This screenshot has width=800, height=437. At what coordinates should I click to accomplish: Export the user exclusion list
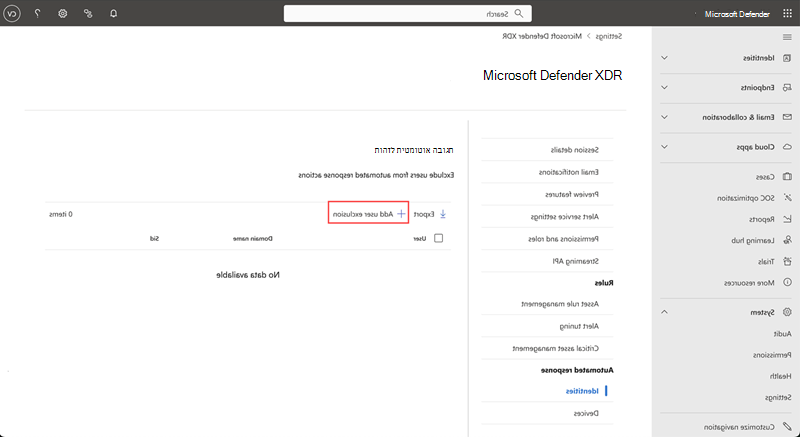coord(430,214)
